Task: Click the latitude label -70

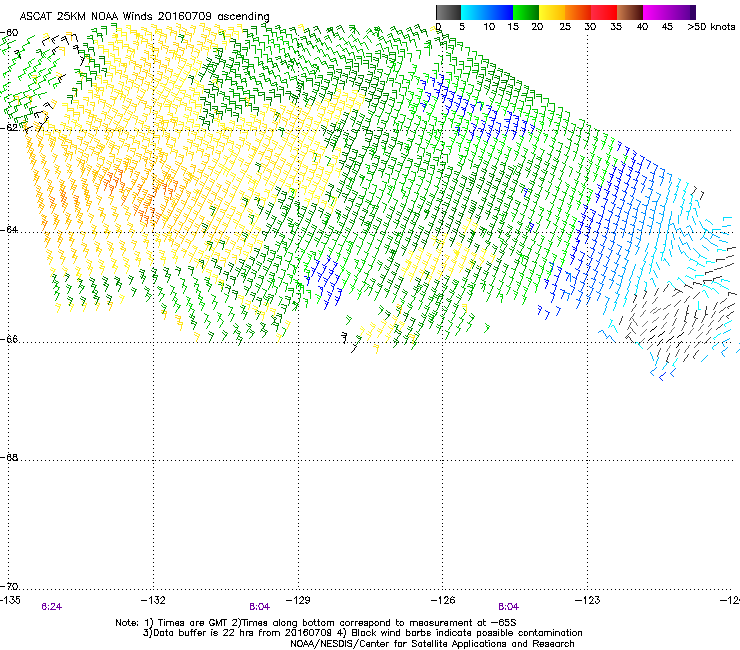Action: tap(9, 587)
